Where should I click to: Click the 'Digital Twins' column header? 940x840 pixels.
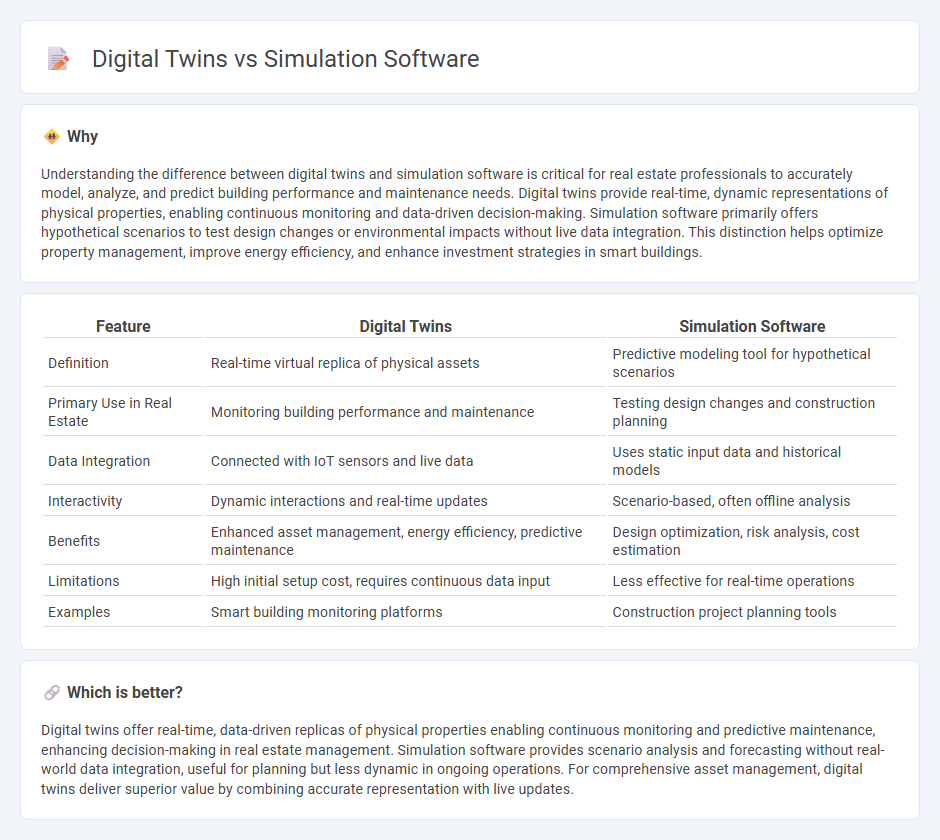pos(405,326)
